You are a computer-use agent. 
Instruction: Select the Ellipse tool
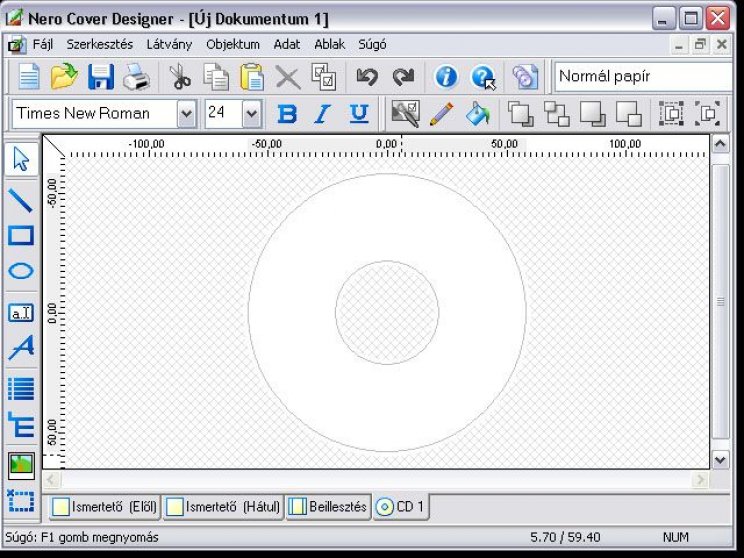[21, 271]
